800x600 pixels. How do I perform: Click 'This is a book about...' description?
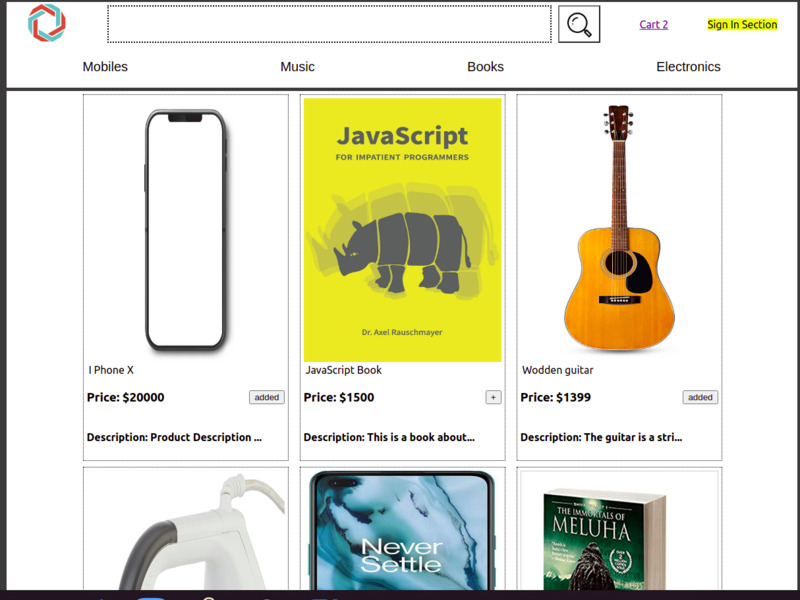[x=421, y=437]
